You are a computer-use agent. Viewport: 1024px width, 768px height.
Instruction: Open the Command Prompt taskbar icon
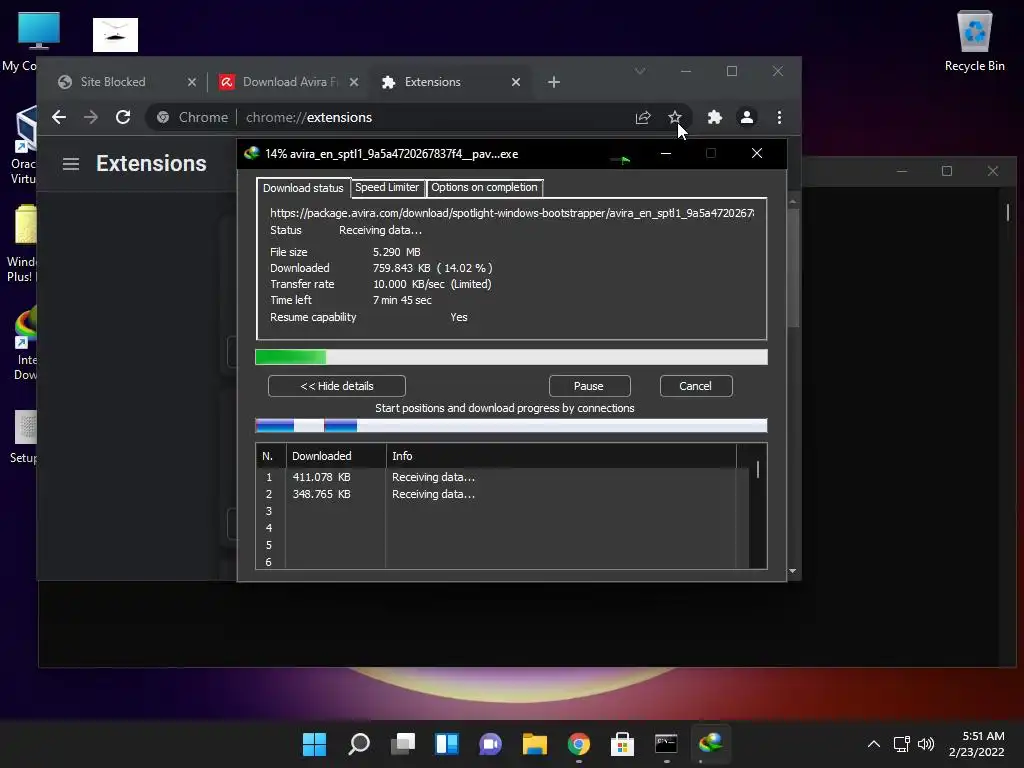click(666, 744)
